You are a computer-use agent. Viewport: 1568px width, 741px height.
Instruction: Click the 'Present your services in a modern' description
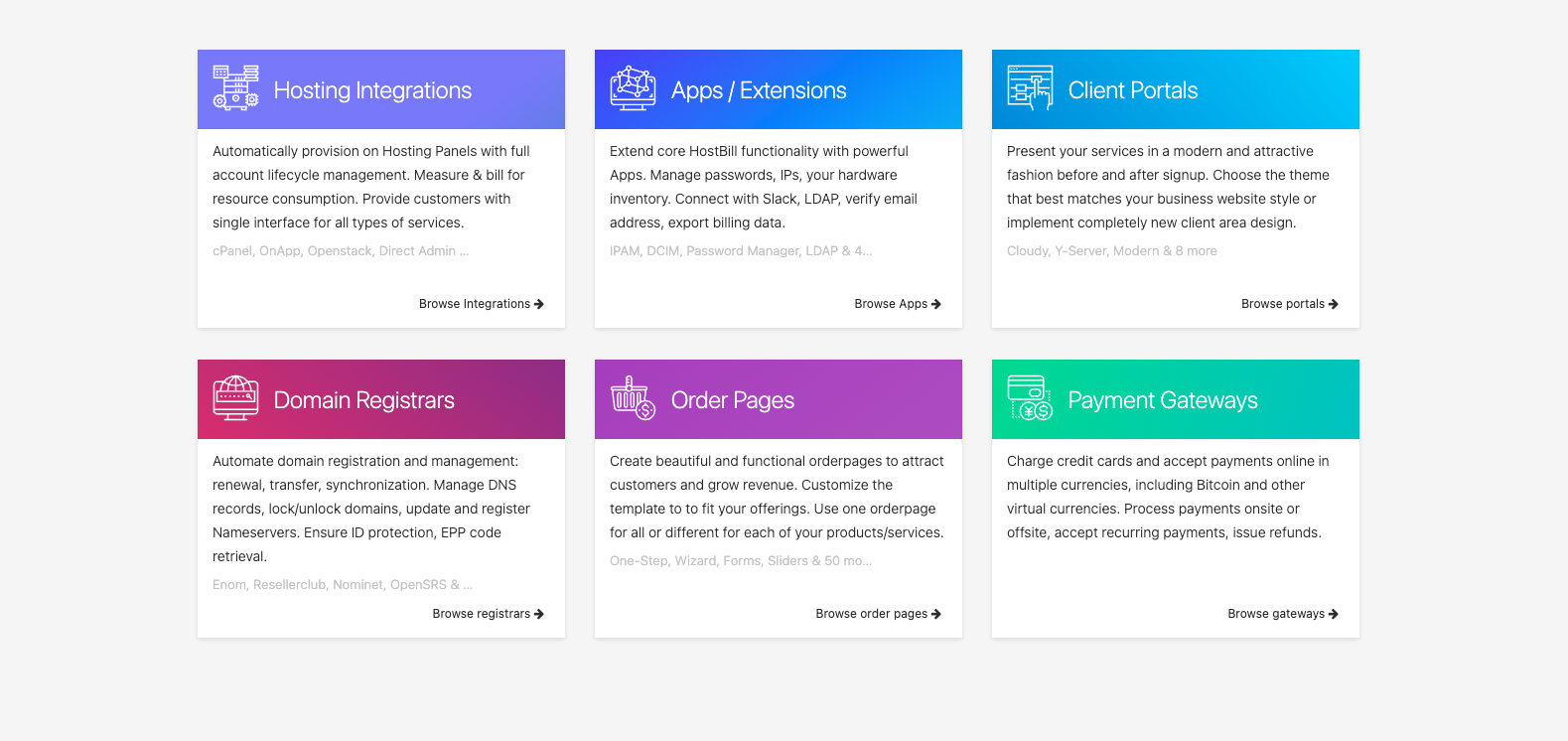pyautogui.click(x=1168, y=187)
